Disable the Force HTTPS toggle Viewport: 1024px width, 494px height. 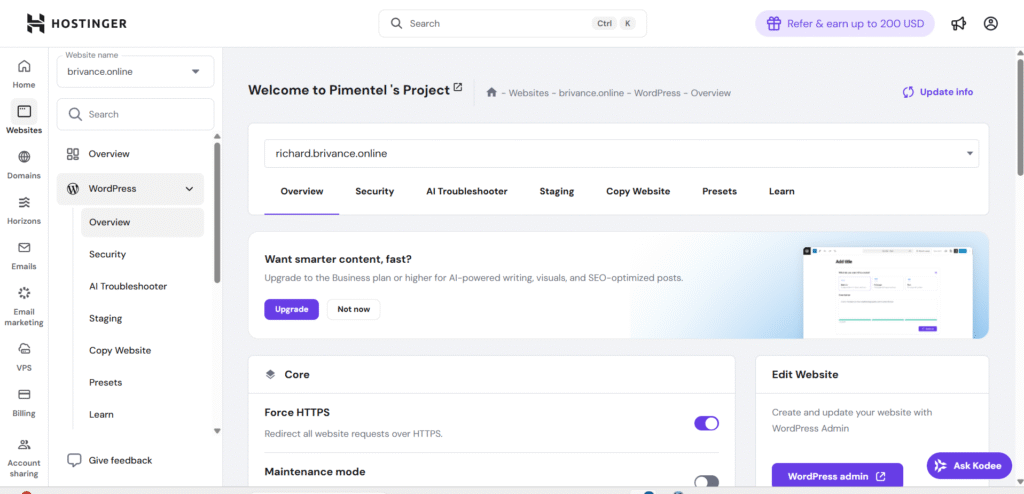(x=706, y=423)
